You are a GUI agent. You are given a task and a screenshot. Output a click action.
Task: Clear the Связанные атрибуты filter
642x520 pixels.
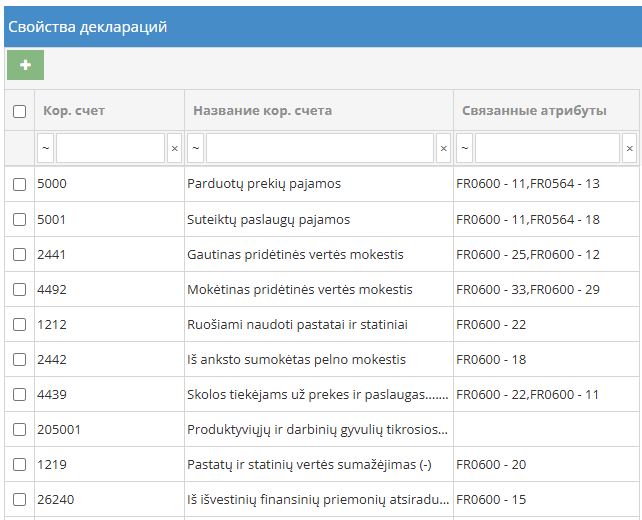(630, 148)
